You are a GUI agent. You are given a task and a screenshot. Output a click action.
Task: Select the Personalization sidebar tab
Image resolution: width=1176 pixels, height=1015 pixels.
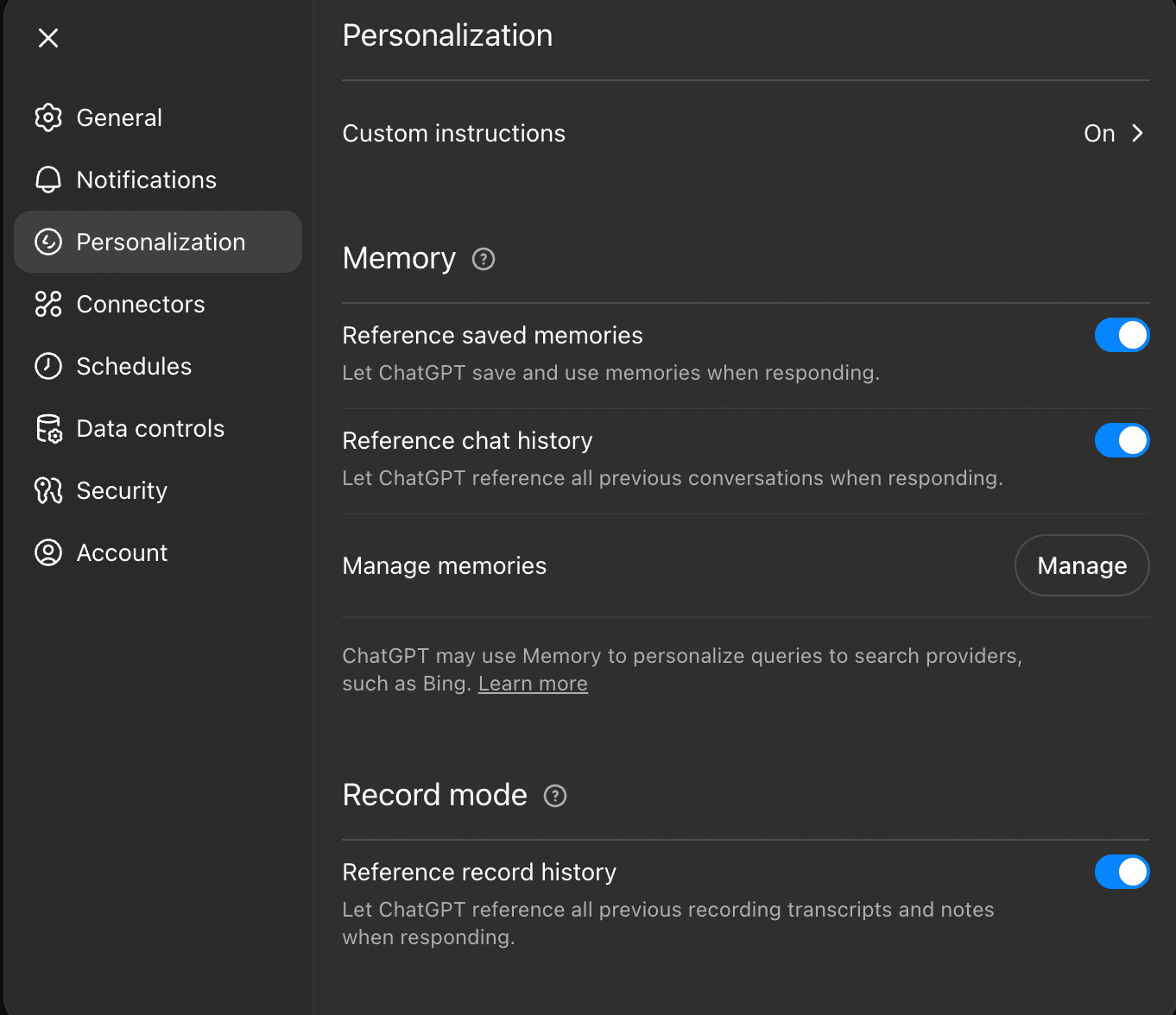pyautogui.click(x=159, y=242)
